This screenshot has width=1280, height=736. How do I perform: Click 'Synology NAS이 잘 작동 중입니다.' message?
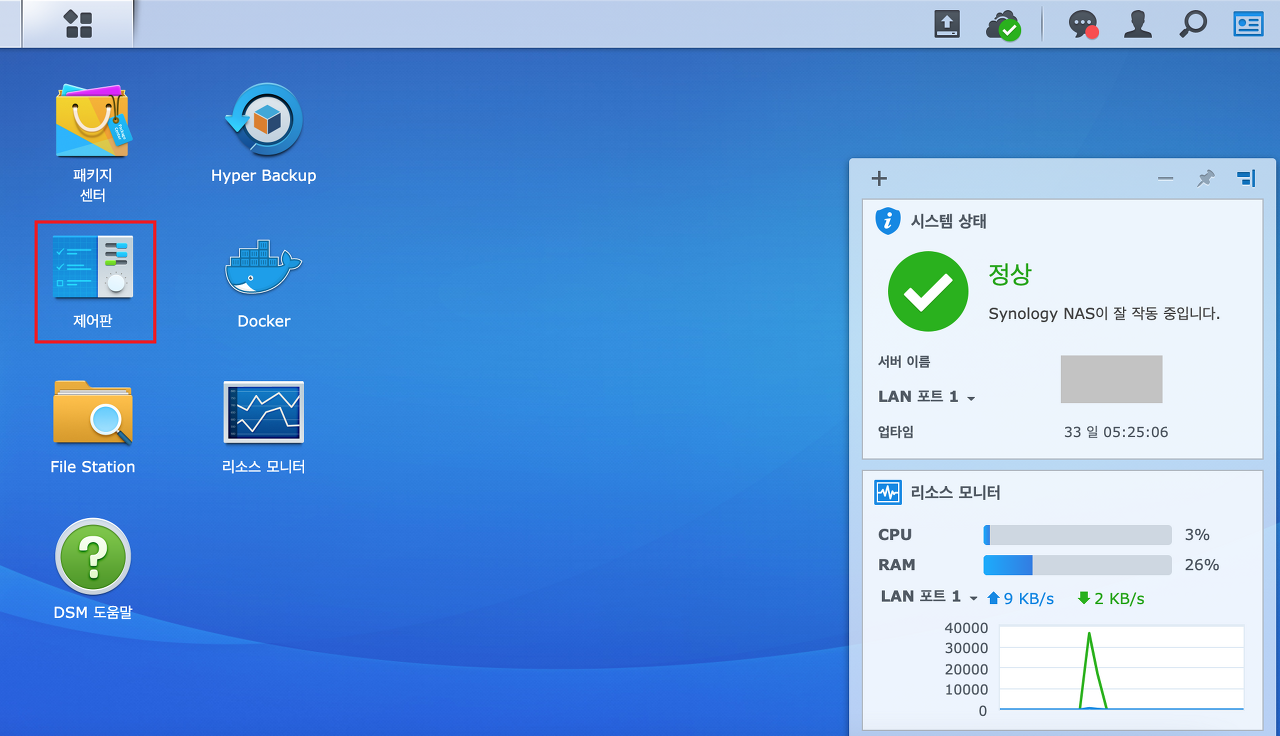[x=1104, y=314]
